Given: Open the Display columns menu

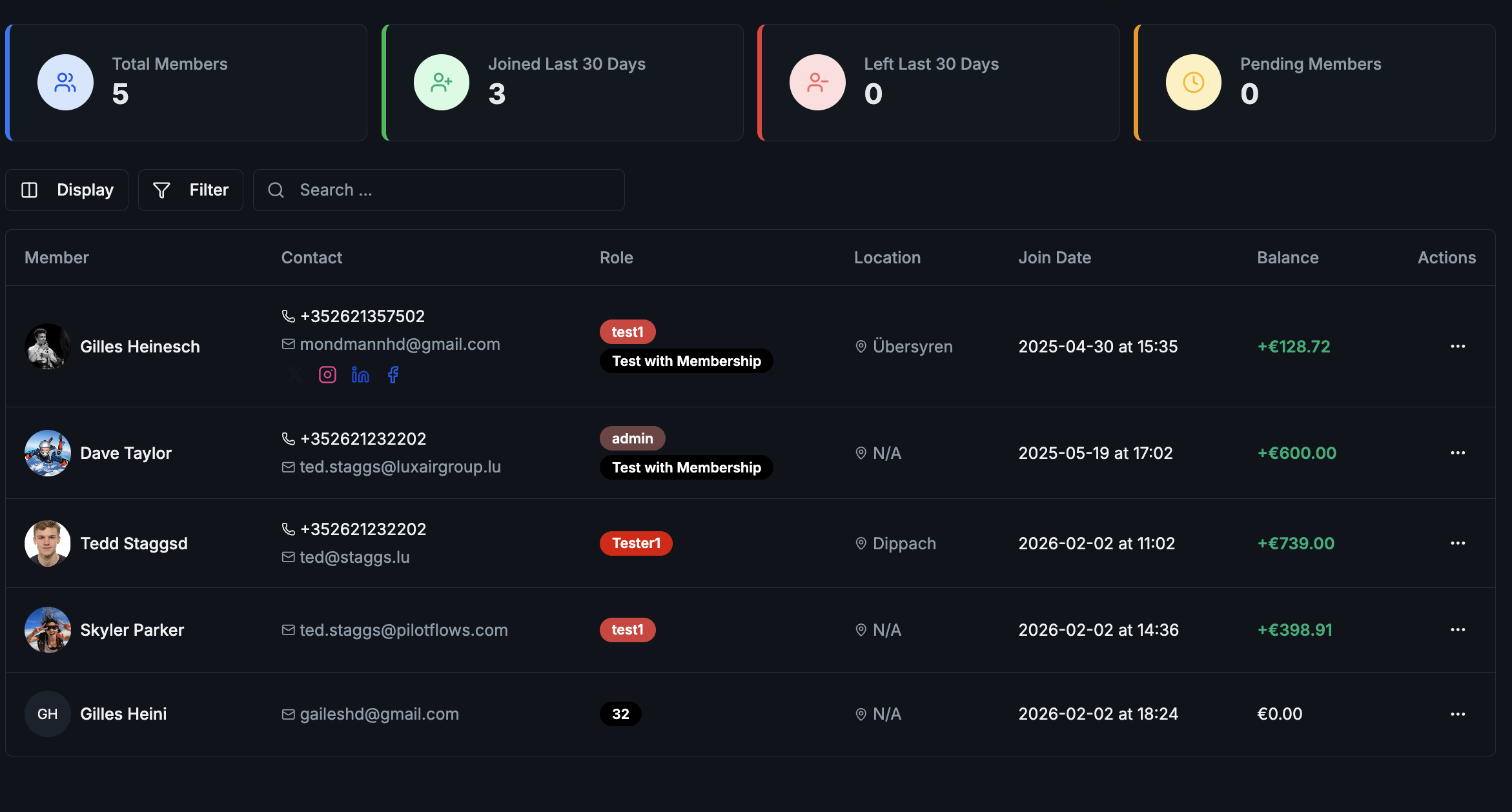Looking at the screenshot, I should pos(67,190).
